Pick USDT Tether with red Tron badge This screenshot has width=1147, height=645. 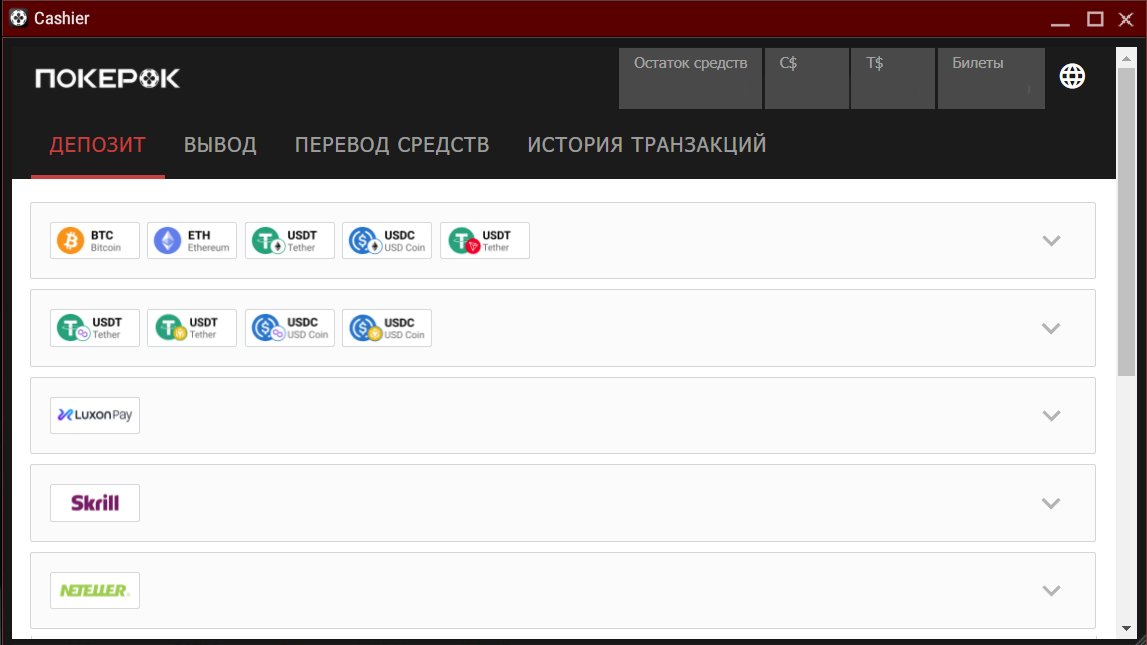pyautogui.click(x=485, y=241)
